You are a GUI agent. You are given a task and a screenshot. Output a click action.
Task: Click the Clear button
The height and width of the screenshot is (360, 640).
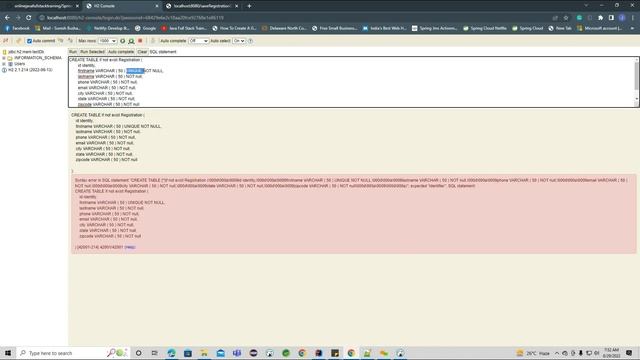click(142, 52)
